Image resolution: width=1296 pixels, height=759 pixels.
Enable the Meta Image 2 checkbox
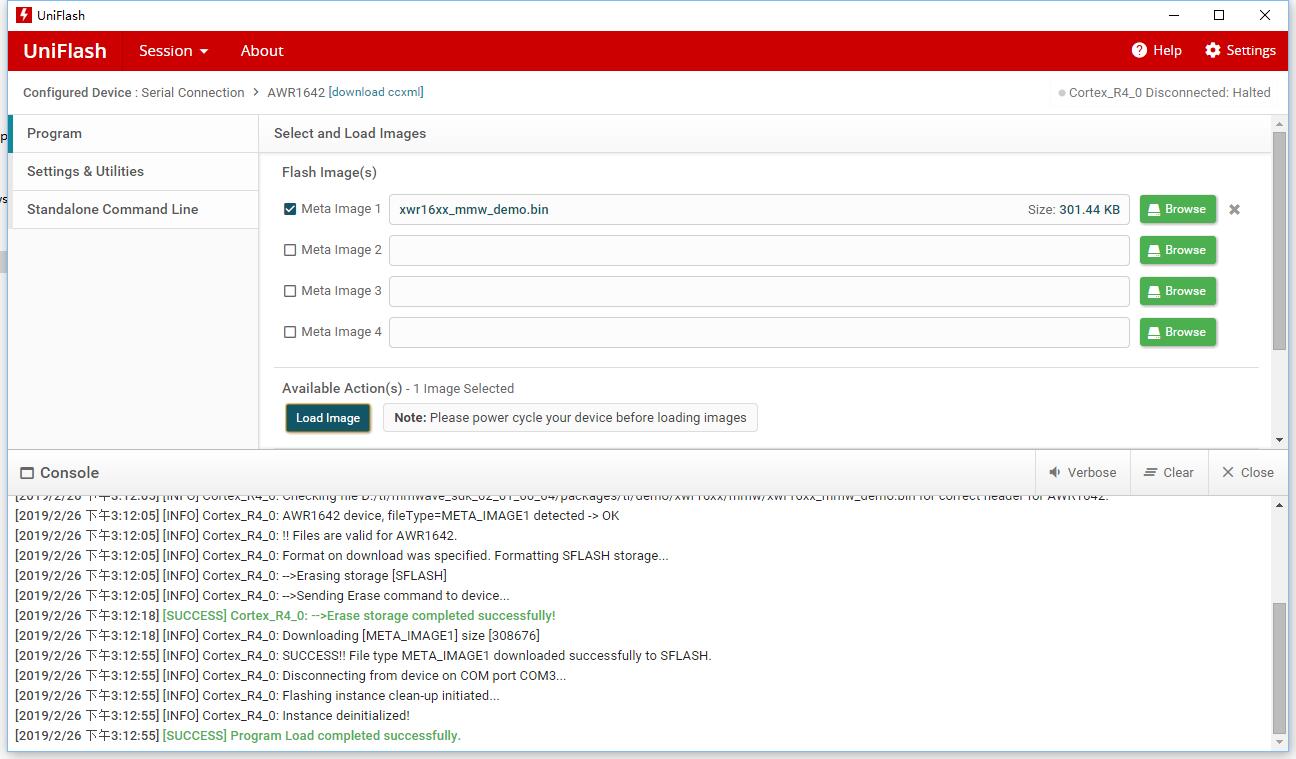[290, 250]
